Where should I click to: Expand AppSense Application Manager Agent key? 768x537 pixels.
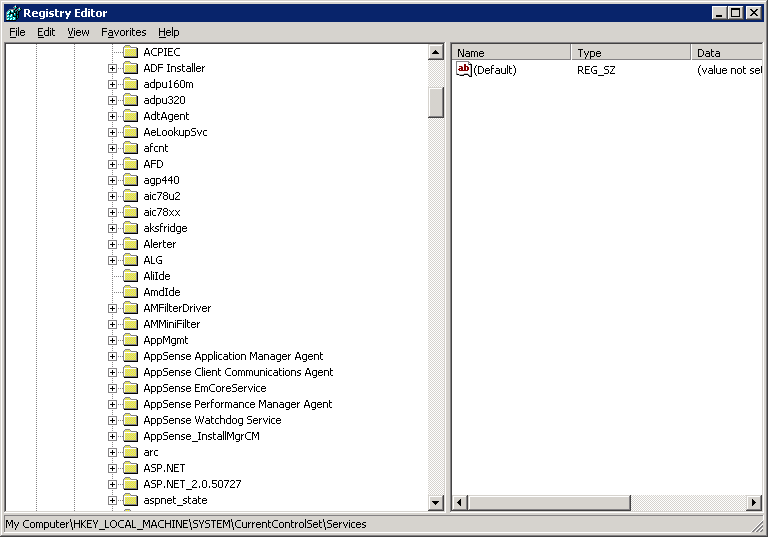point(112,357)
